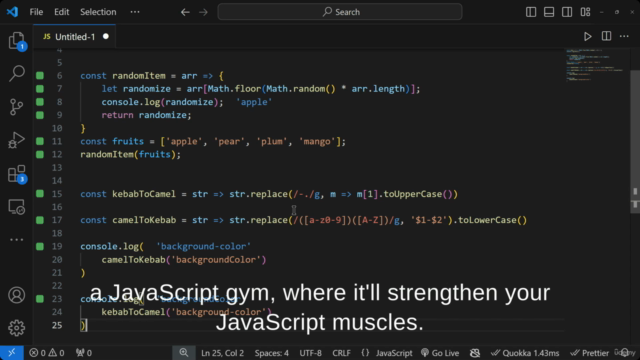
Task: Toggle bottom panel layout
Action: [549, 12]
